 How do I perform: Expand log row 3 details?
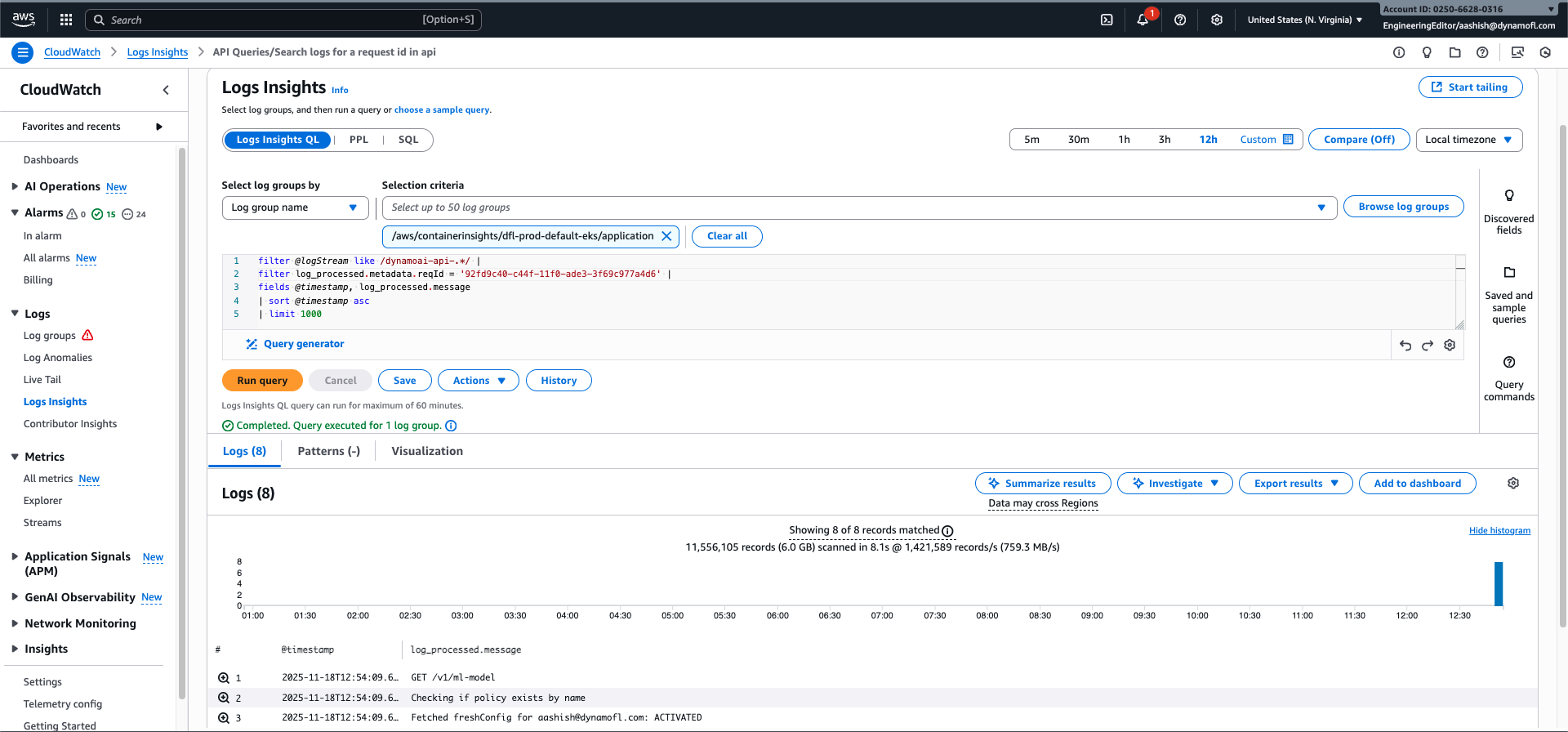224,718
